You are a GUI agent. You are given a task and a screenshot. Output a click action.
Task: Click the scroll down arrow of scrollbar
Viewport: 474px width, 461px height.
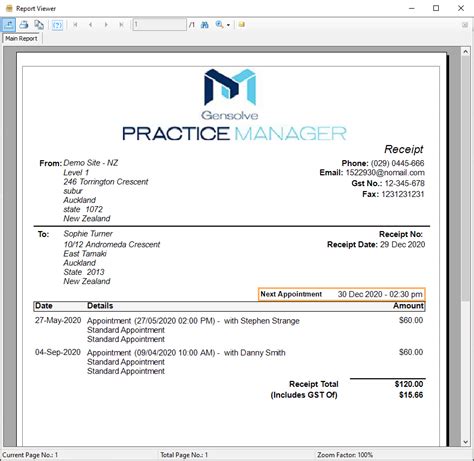(465, 442)
